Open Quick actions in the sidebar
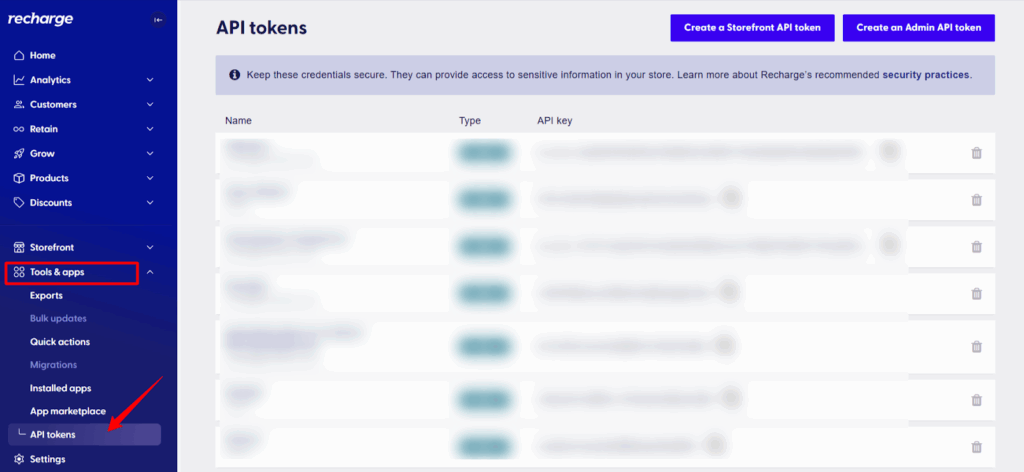Image resolution: width=1024 pixels, height=472 pixels. click(60, 342)
